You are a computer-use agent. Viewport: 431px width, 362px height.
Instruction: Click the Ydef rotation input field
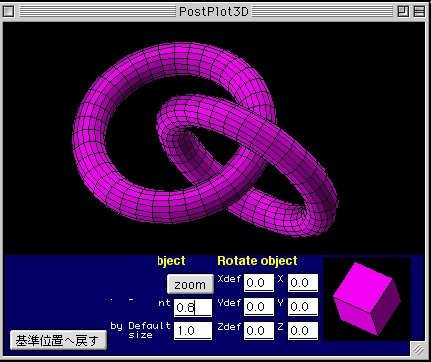259,307
